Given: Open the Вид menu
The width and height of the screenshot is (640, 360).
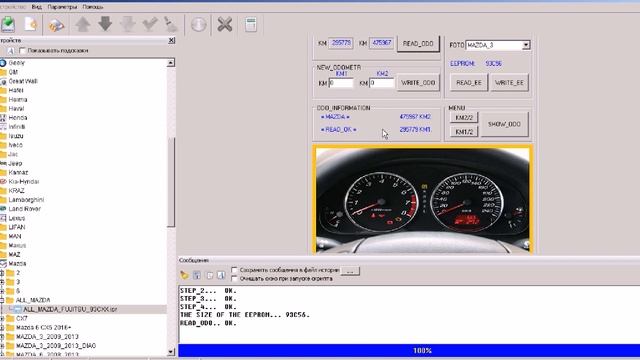Looking at the screenshot, I should [36, 7].
